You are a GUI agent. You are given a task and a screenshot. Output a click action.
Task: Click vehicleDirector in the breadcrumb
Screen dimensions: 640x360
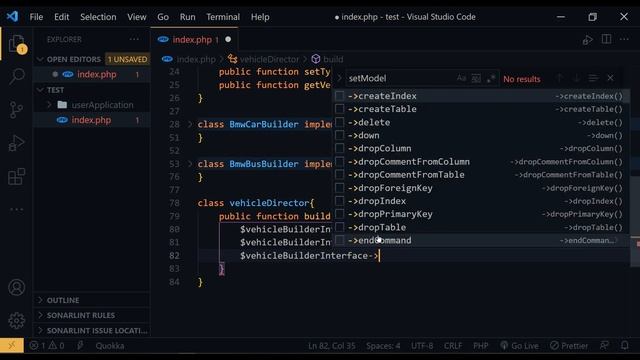coord(269,59)
